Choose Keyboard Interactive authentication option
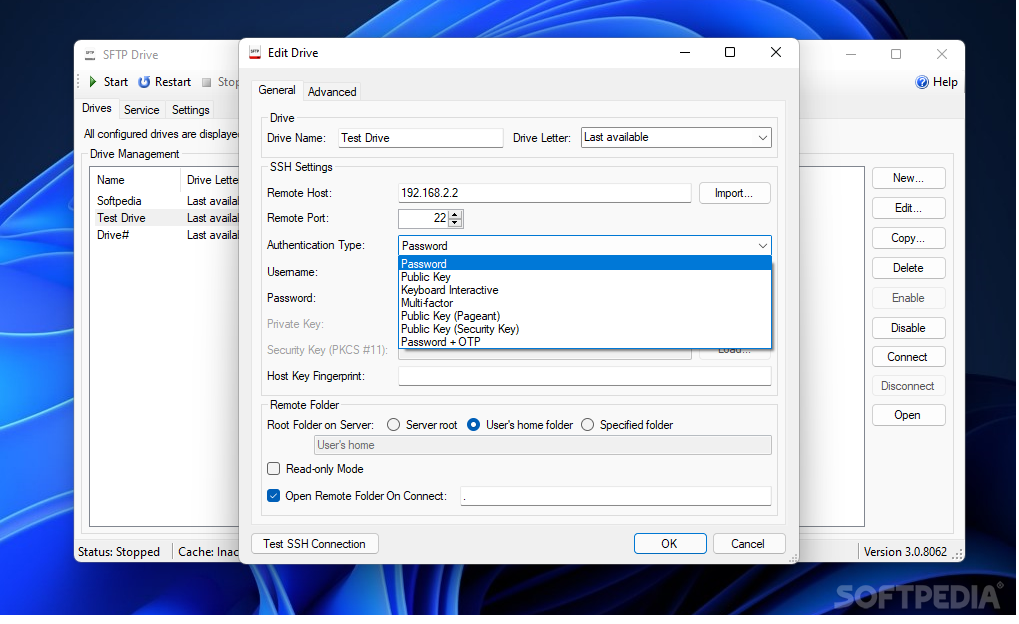Image resolution: width=1019 pixels, height=624 pixels. (584, 290)
